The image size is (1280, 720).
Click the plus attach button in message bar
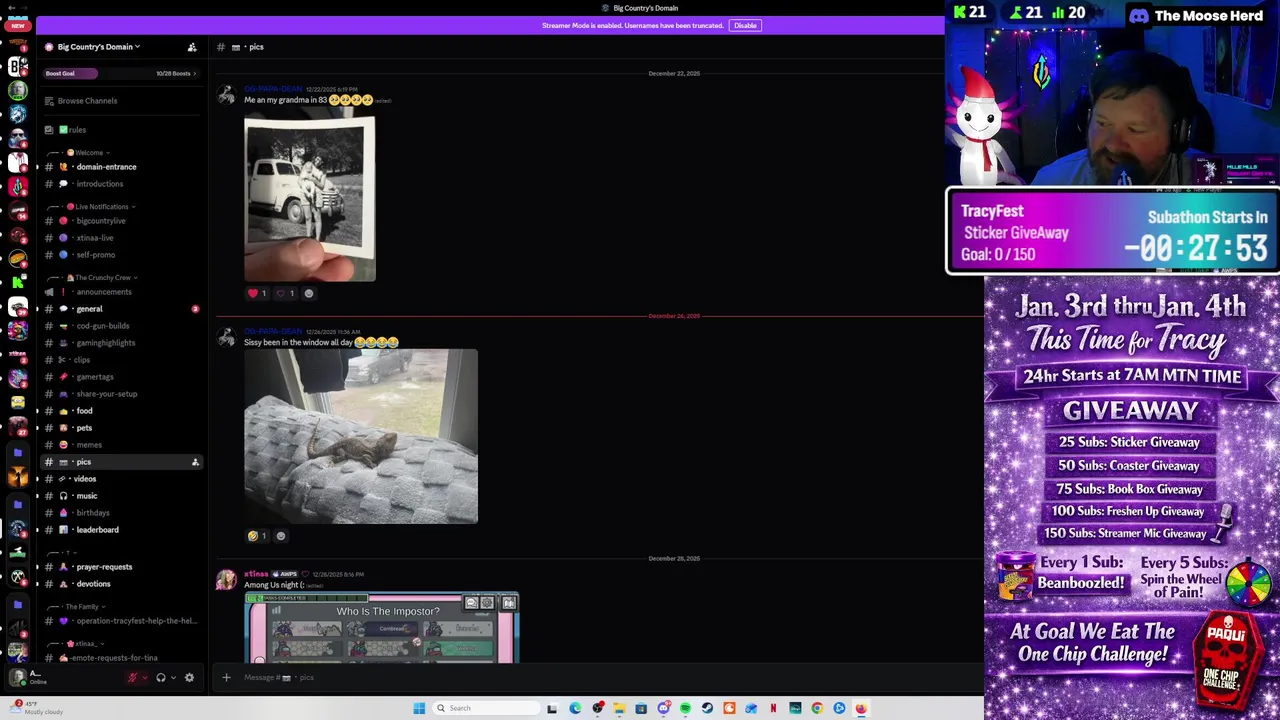(226, 677)
